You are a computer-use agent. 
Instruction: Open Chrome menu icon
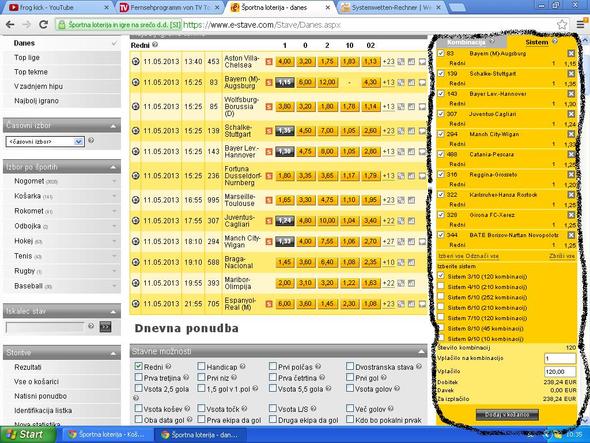[x=581, y=25]
